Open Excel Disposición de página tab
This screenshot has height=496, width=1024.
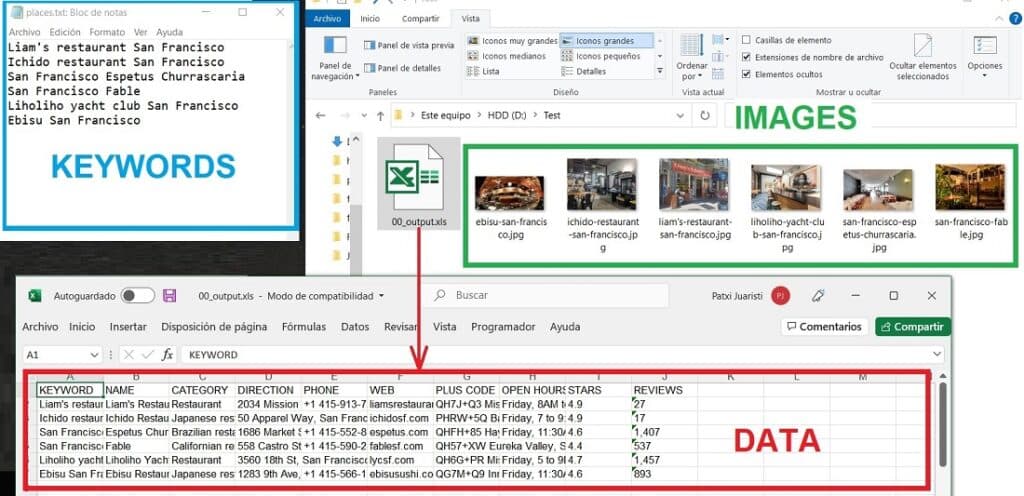(214, 326)
